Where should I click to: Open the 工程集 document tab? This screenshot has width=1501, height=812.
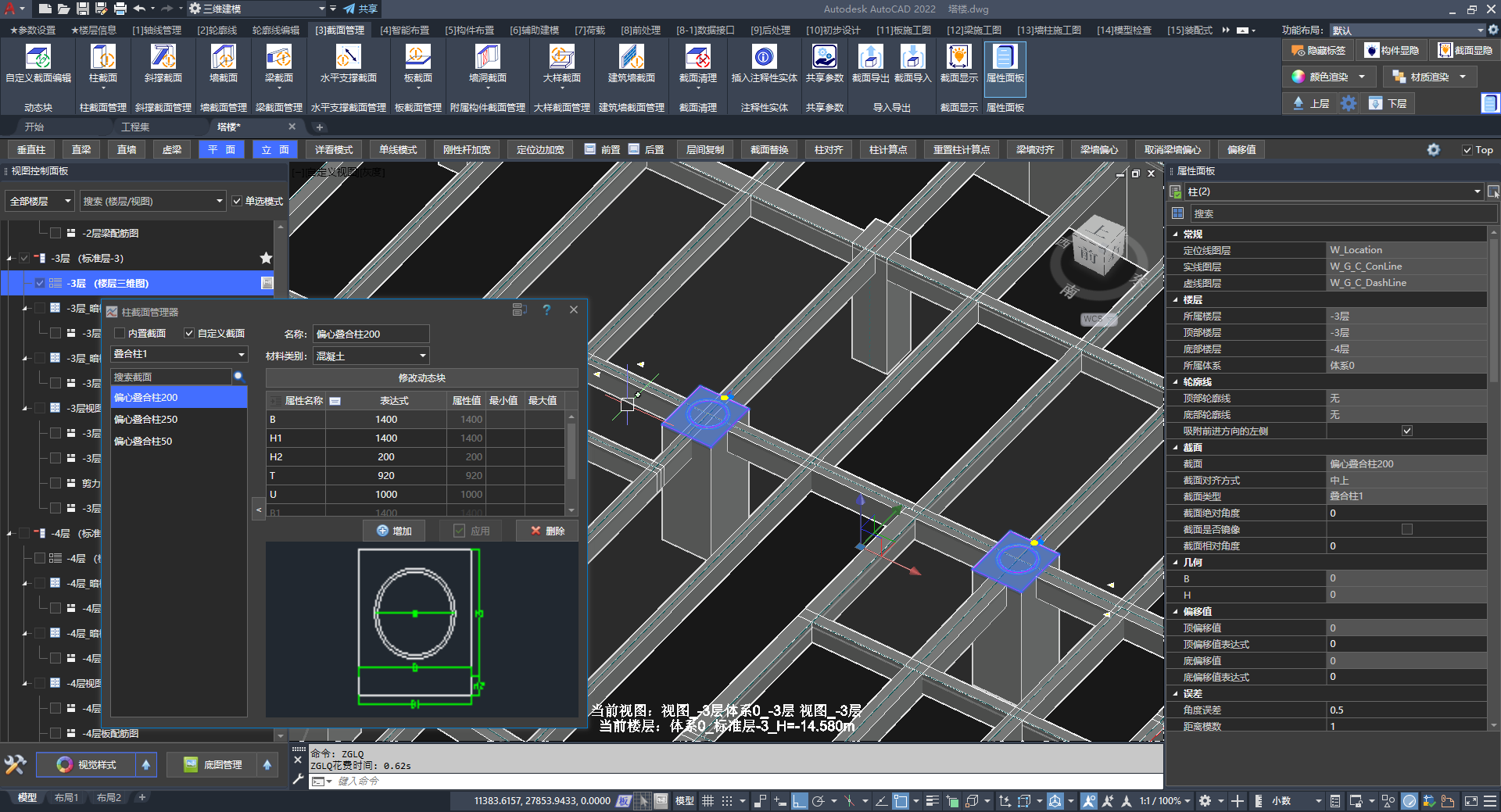[x=135, y=127]
